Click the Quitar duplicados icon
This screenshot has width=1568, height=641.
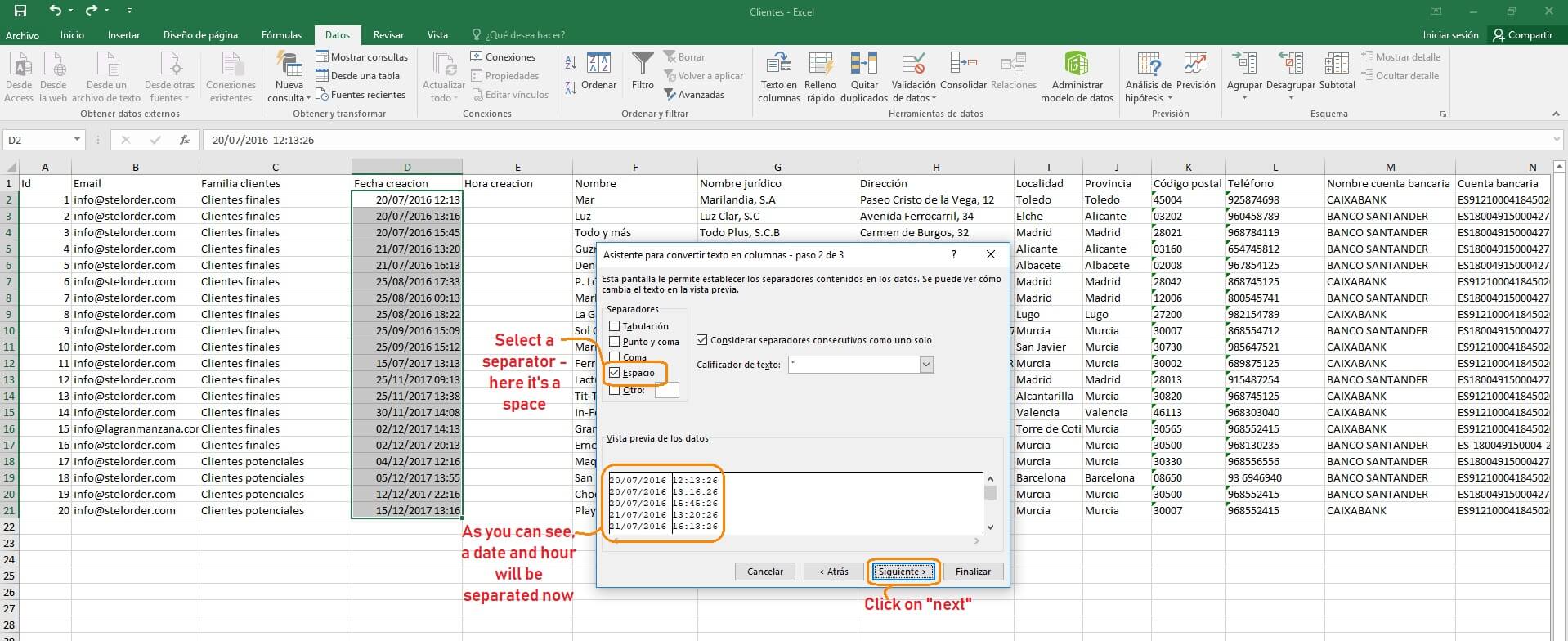[x=863, y=64]
